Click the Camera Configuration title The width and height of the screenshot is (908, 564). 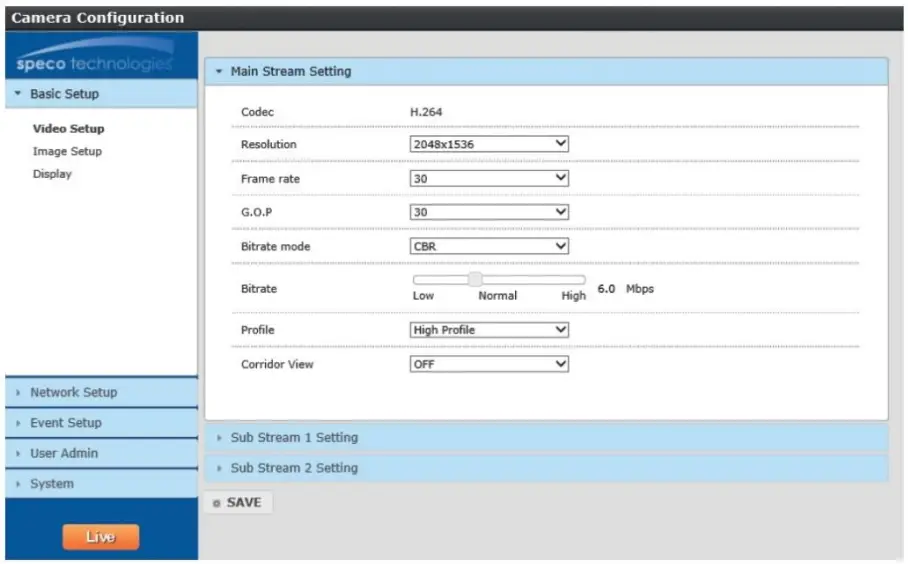coord(97,17)
